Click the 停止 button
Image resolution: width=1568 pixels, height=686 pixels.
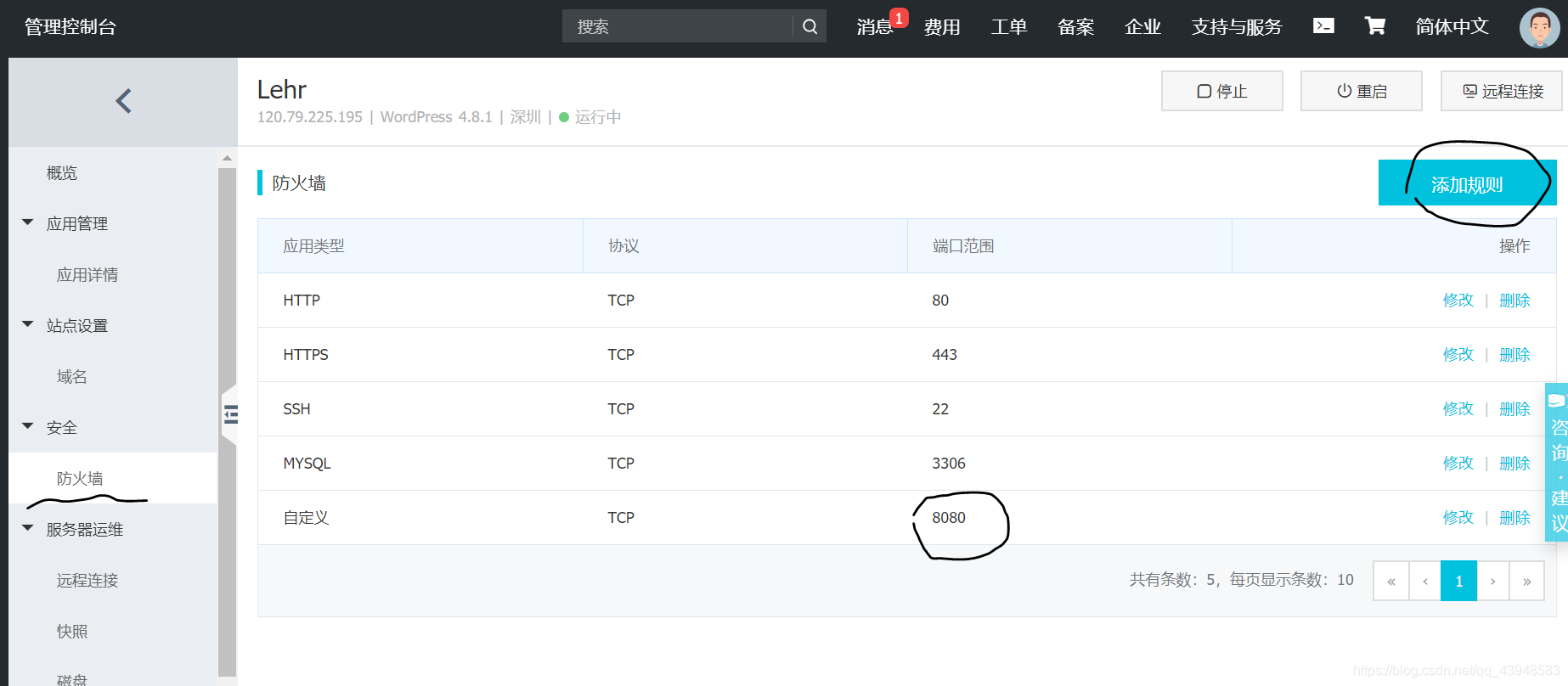coord(1222,91)
